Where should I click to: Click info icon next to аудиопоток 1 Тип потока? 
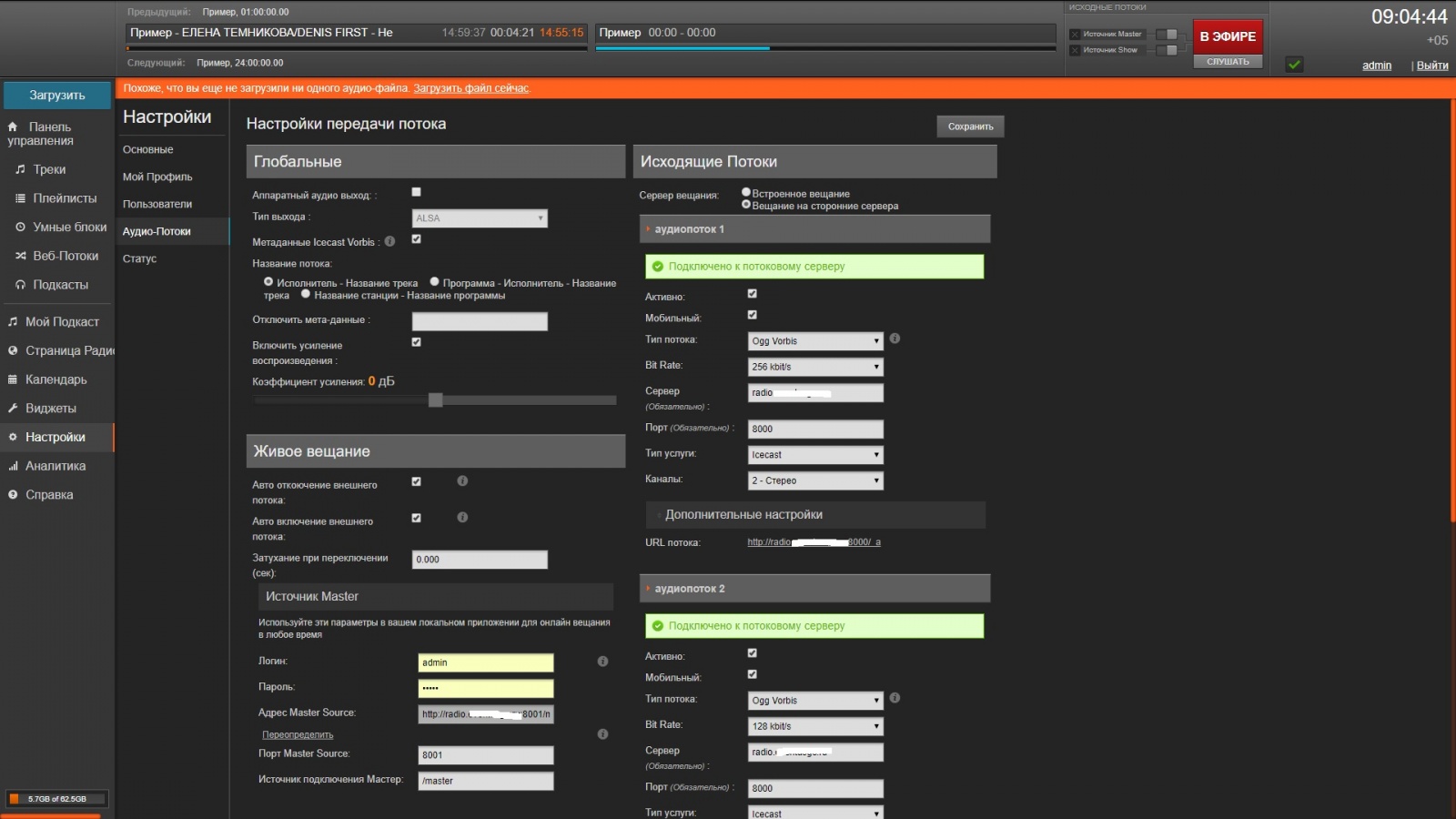tap(895, 339)
